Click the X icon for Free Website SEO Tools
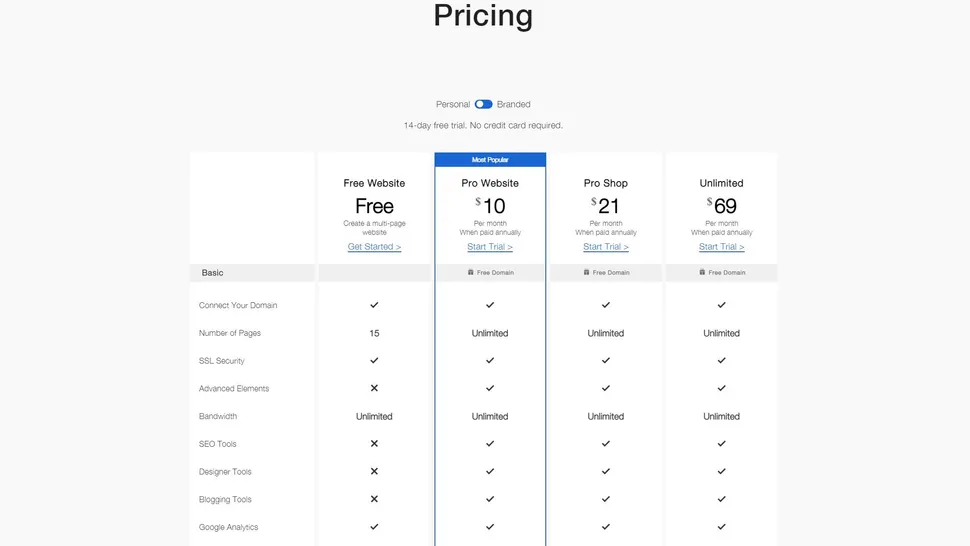 click(374, 443)
